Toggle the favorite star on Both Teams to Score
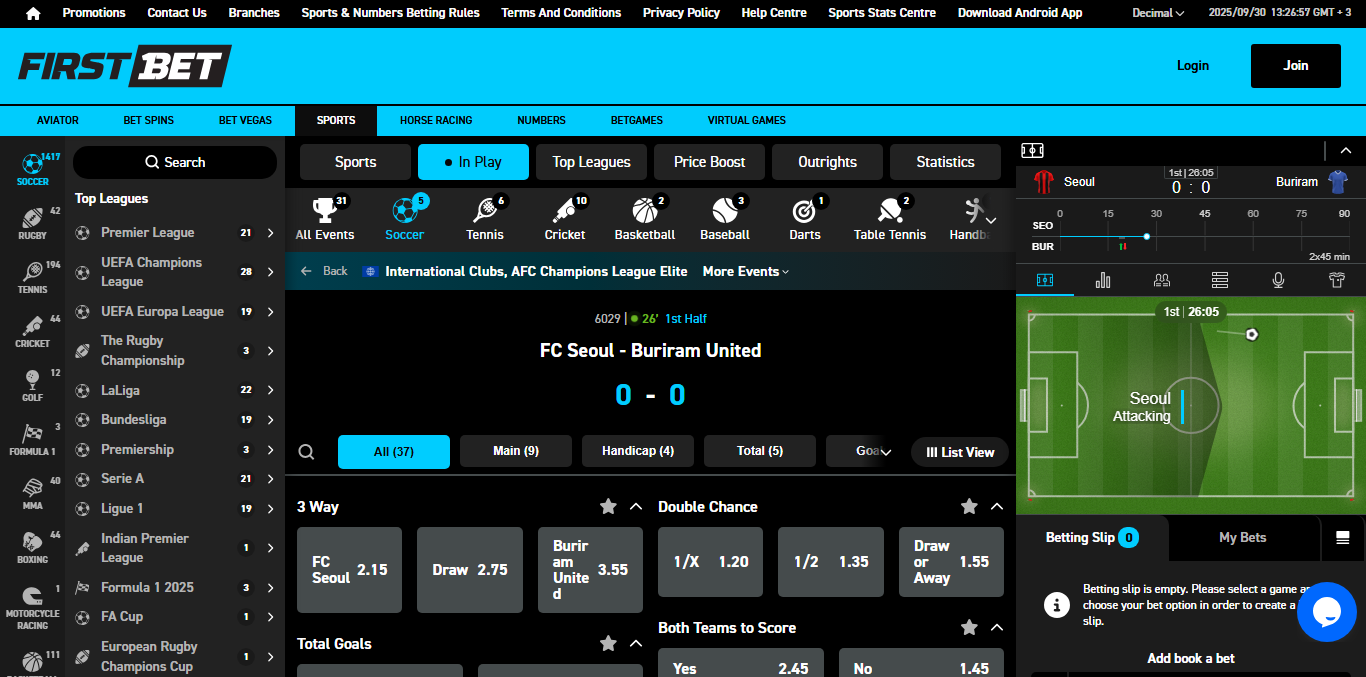 point(969,628)
